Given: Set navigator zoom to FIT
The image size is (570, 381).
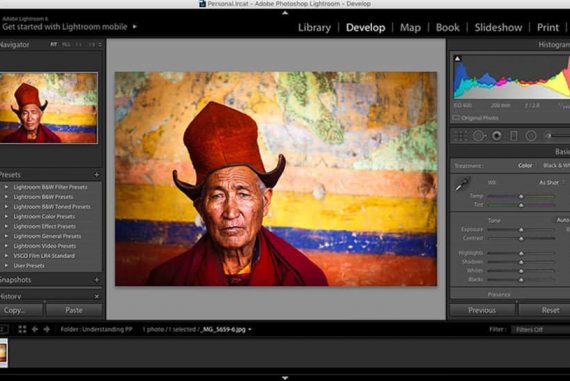Looking at the screenshot, I should [53, 44].
